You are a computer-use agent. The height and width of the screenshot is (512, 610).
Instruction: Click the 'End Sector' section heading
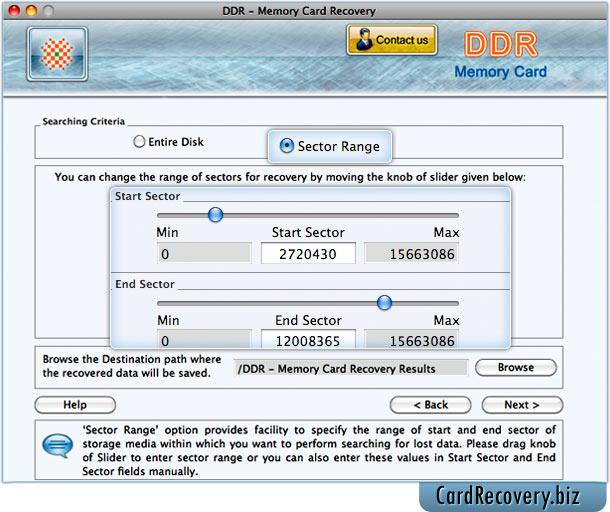145,284
